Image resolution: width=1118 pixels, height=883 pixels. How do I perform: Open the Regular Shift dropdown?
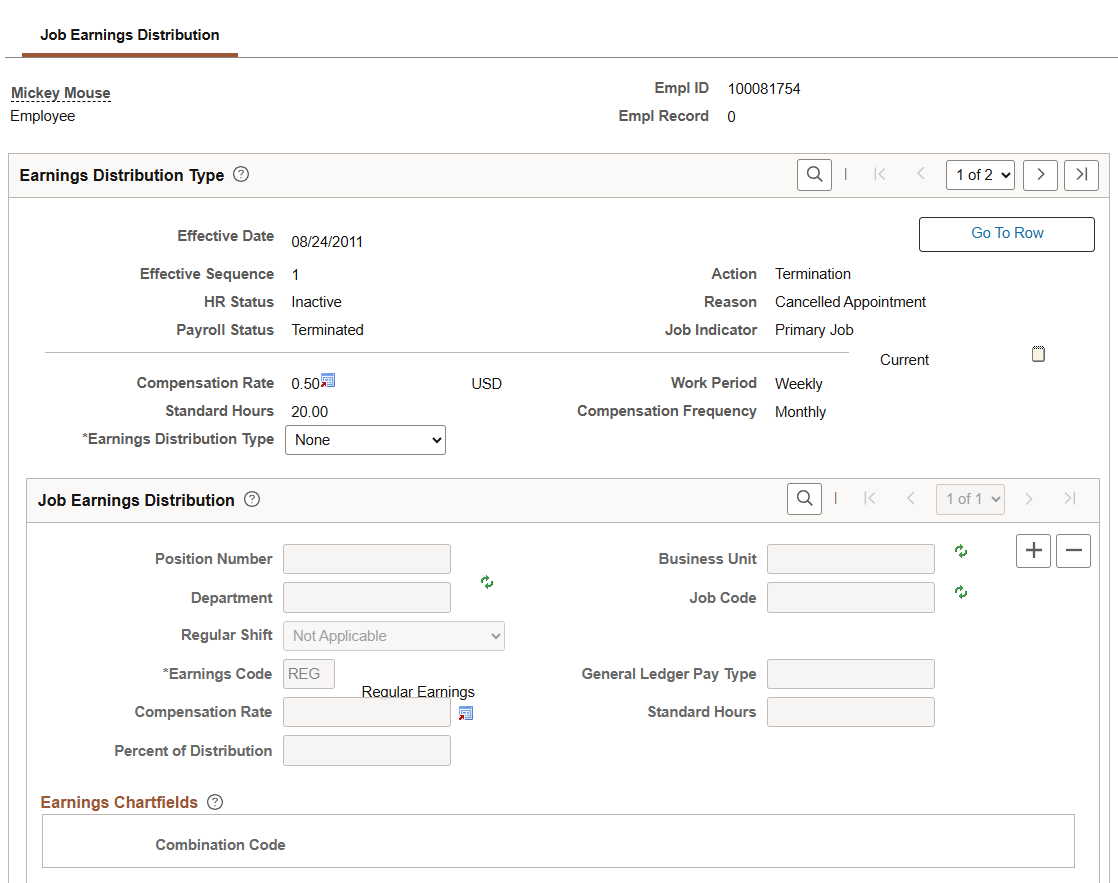click(x=394, y=636)
